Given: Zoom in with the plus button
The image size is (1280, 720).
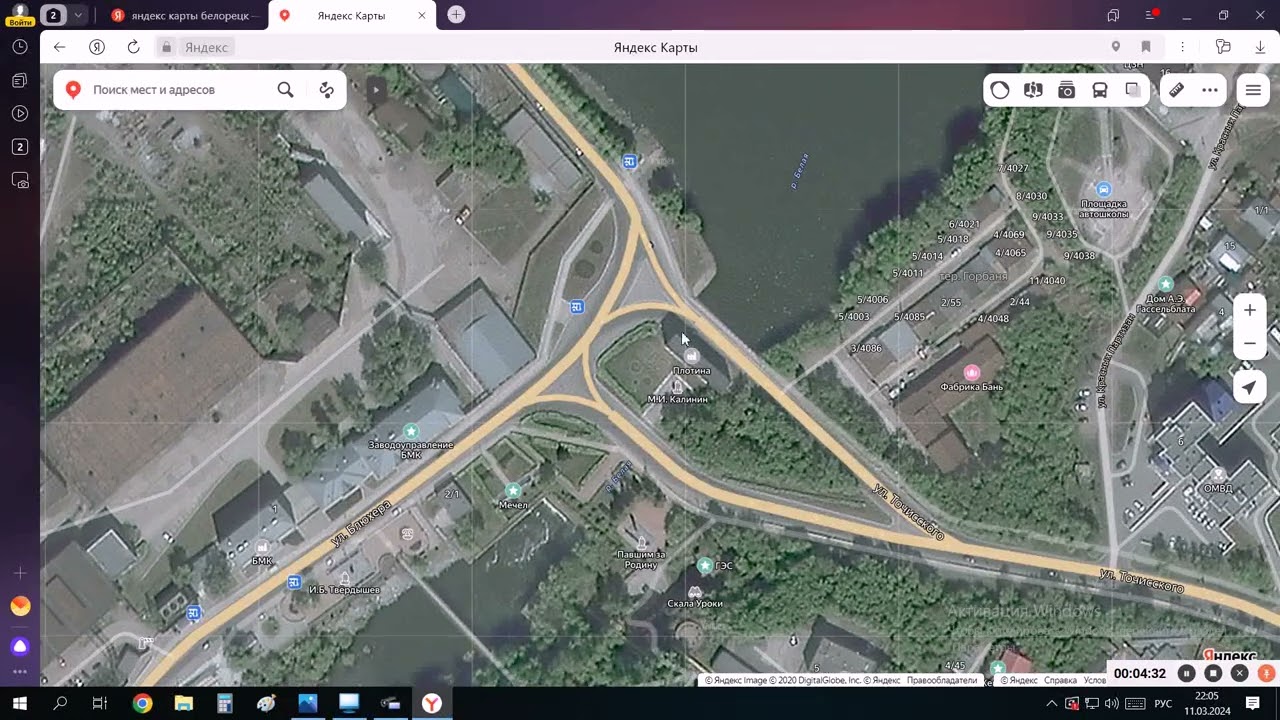Looking at the screenshot, I should tap(1250, 310).
